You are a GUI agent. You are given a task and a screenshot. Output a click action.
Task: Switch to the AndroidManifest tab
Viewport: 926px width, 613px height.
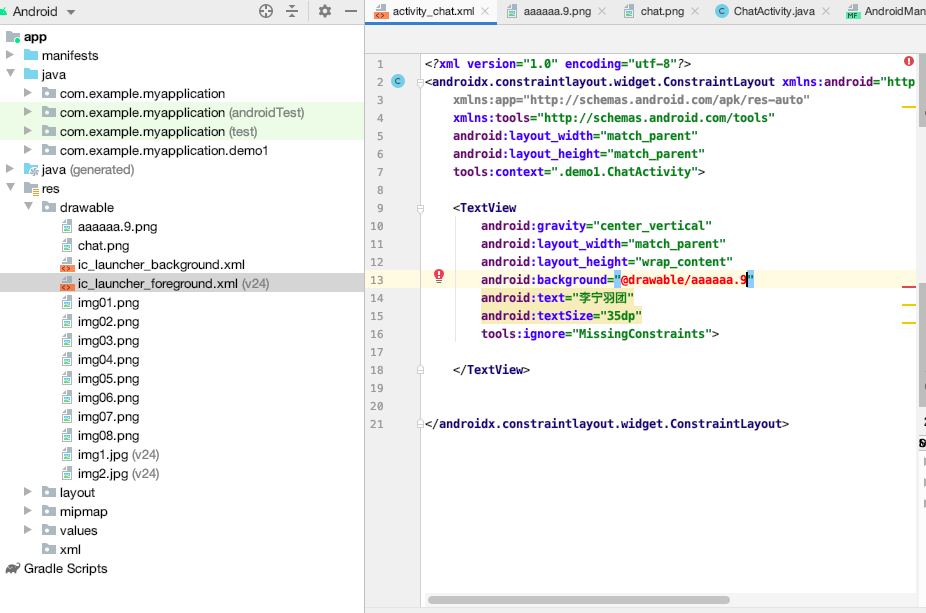point(886,11)
